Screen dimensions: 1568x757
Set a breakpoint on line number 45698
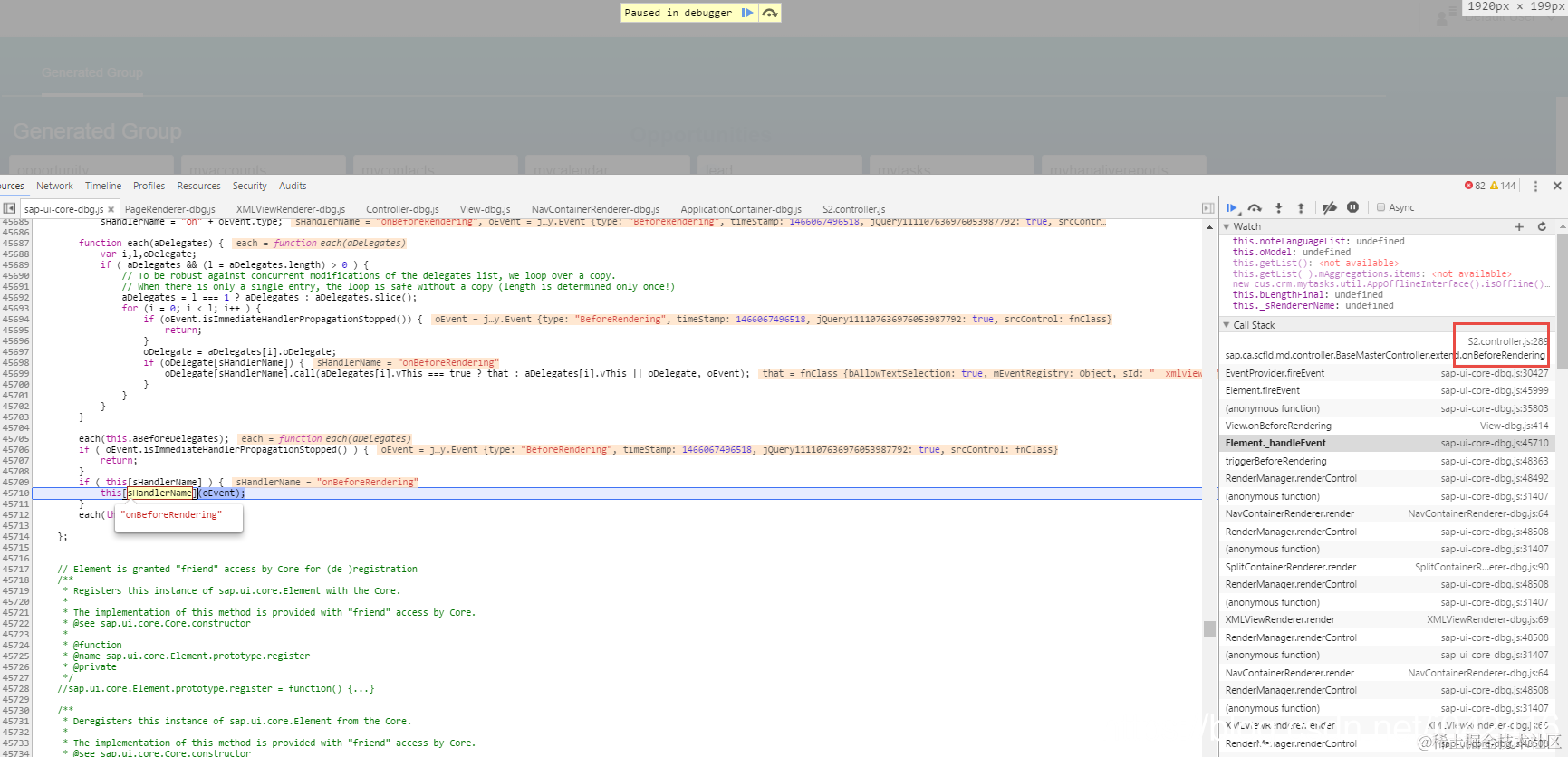[x=15, y=362]
